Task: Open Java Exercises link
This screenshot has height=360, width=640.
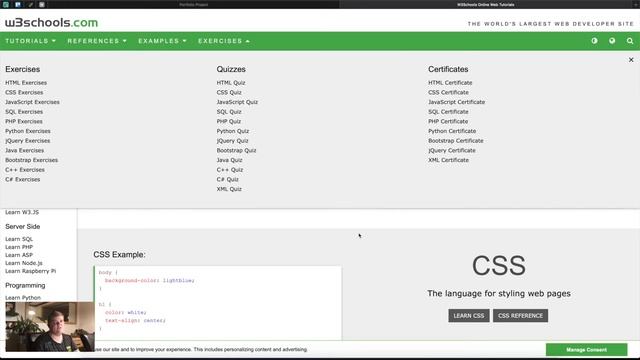Action: [24, 150]
